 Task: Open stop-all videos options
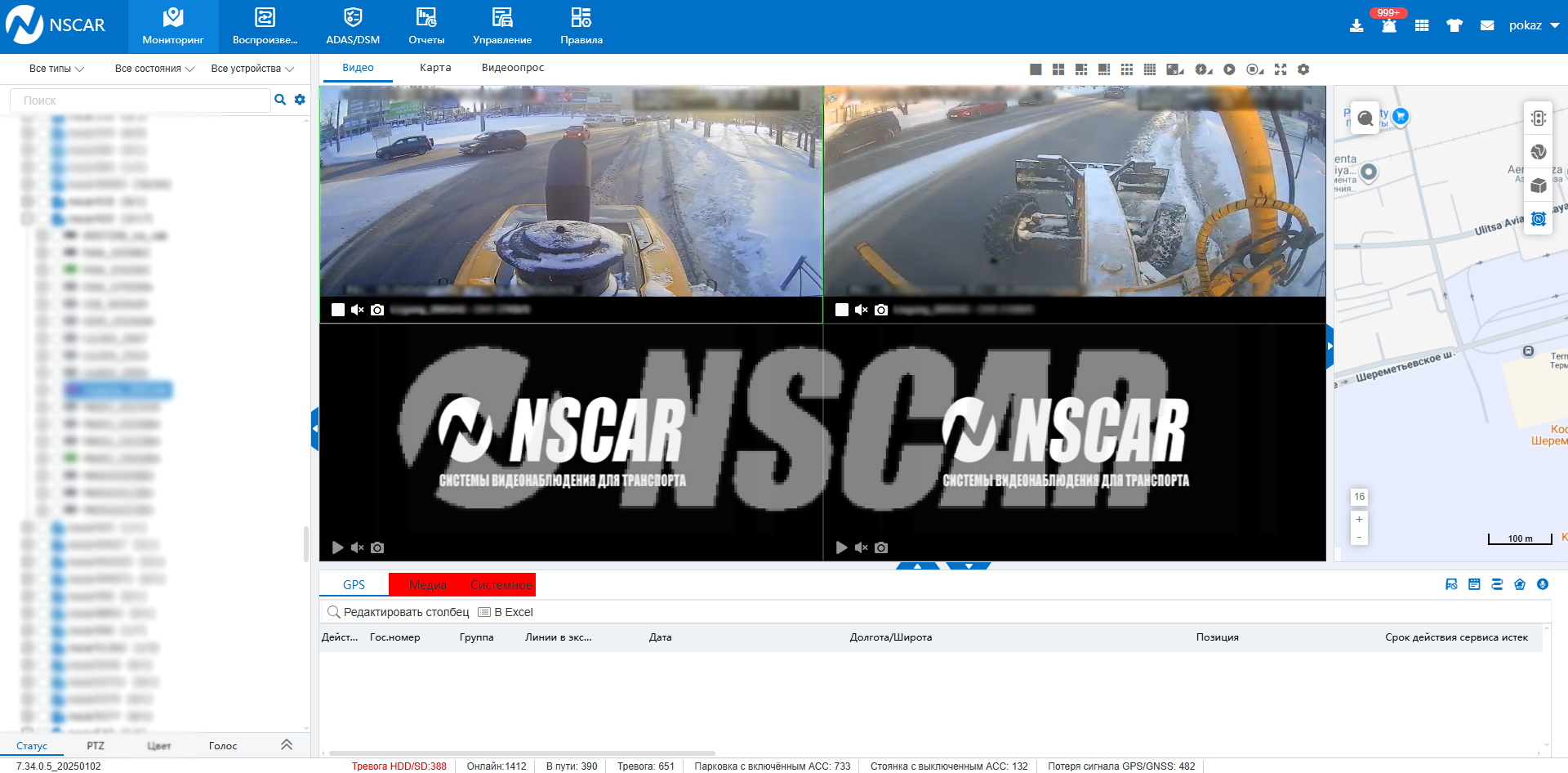coord(1255,69)
